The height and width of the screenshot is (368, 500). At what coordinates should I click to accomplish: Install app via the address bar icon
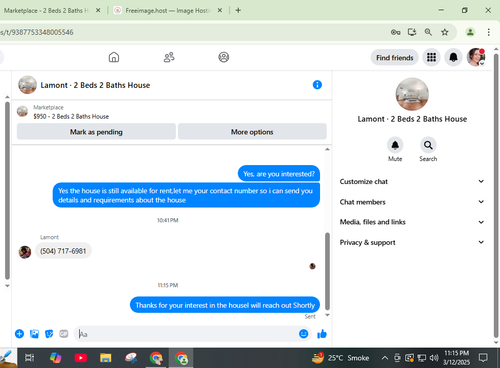(x=412, y=32)
